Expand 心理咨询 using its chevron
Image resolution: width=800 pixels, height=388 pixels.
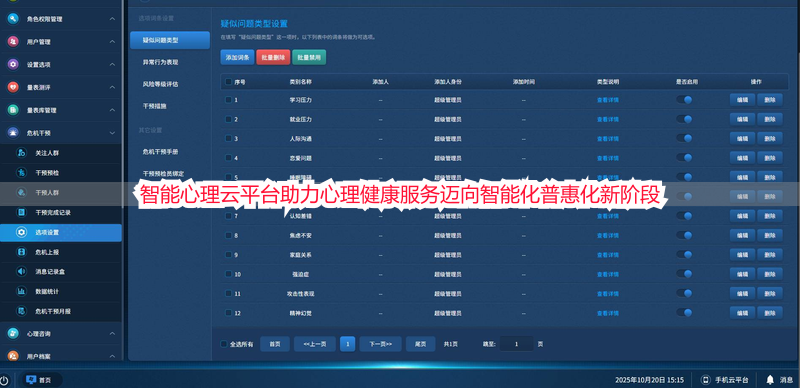pos(112,333)
